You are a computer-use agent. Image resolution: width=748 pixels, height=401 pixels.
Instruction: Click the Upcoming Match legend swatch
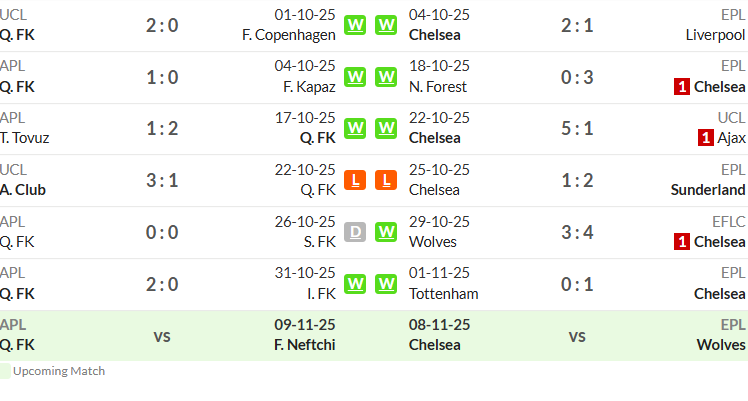pyautogui.click(x=5, y=371)
